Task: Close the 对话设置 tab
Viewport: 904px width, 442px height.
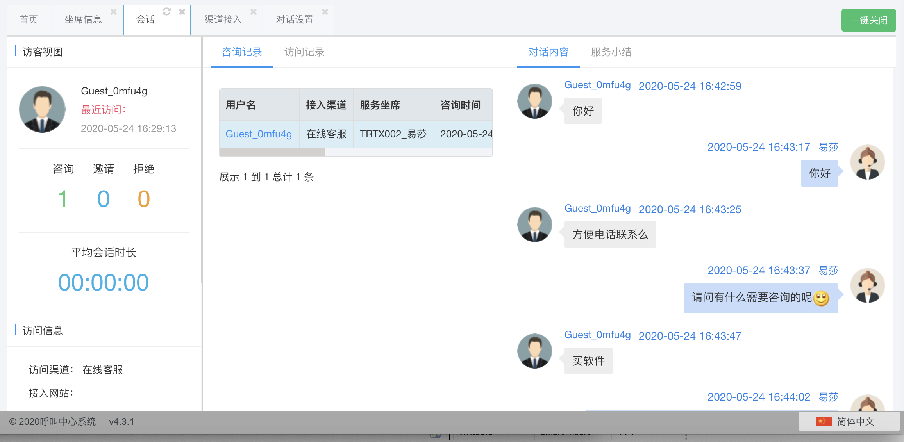Action: click(x=325, y=12)
